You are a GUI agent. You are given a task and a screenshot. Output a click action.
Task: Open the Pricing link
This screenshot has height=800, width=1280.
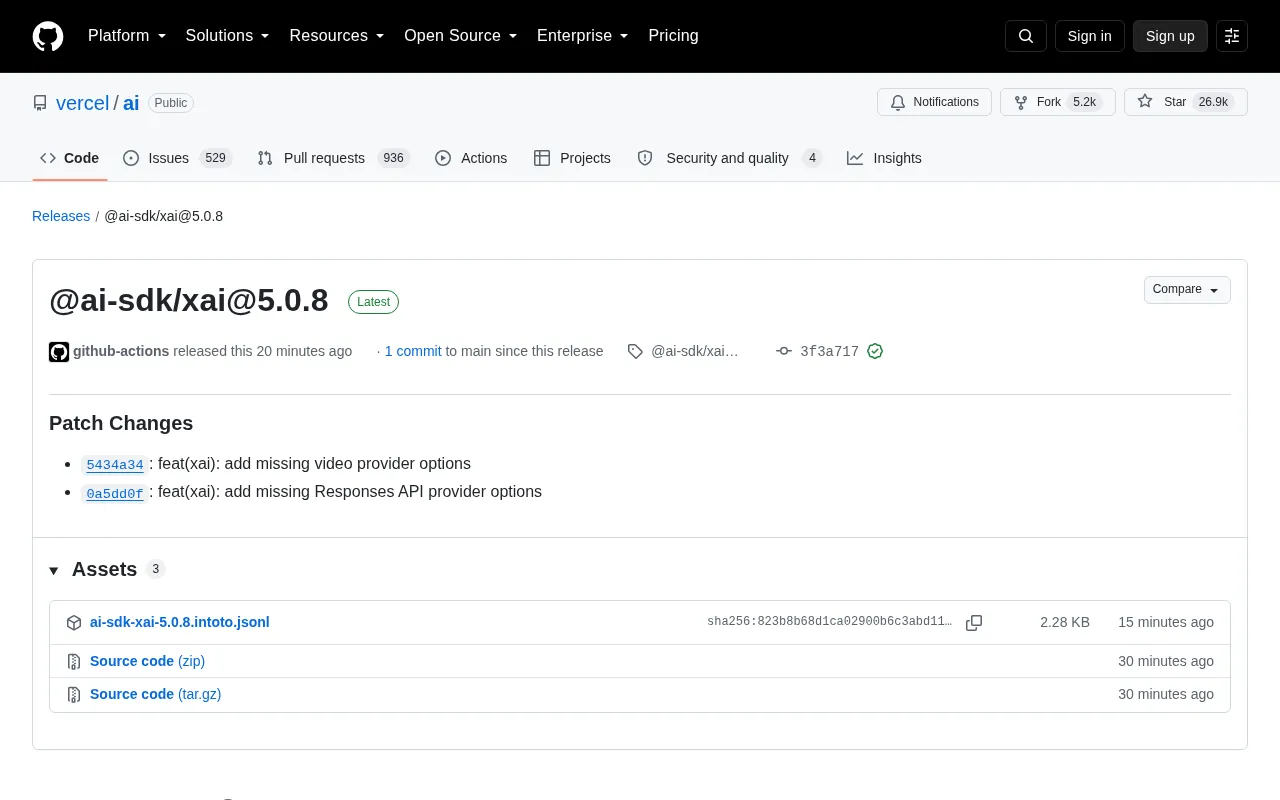(673, 36)
